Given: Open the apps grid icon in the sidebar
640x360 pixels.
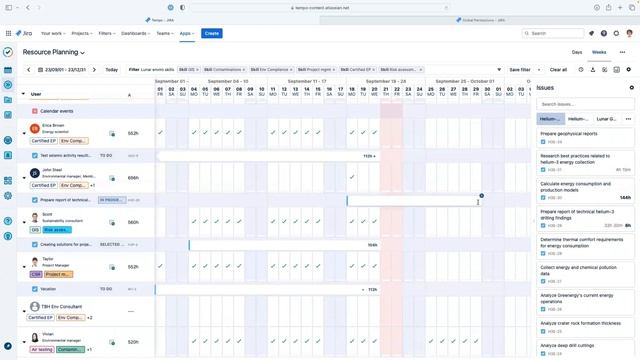Looking at the screenshot, I should (8, 180).
